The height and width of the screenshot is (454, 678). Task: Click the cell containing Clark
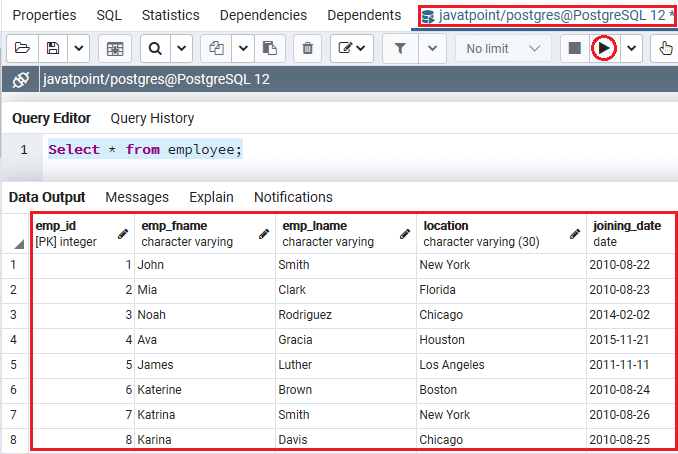tap(346, 290)
